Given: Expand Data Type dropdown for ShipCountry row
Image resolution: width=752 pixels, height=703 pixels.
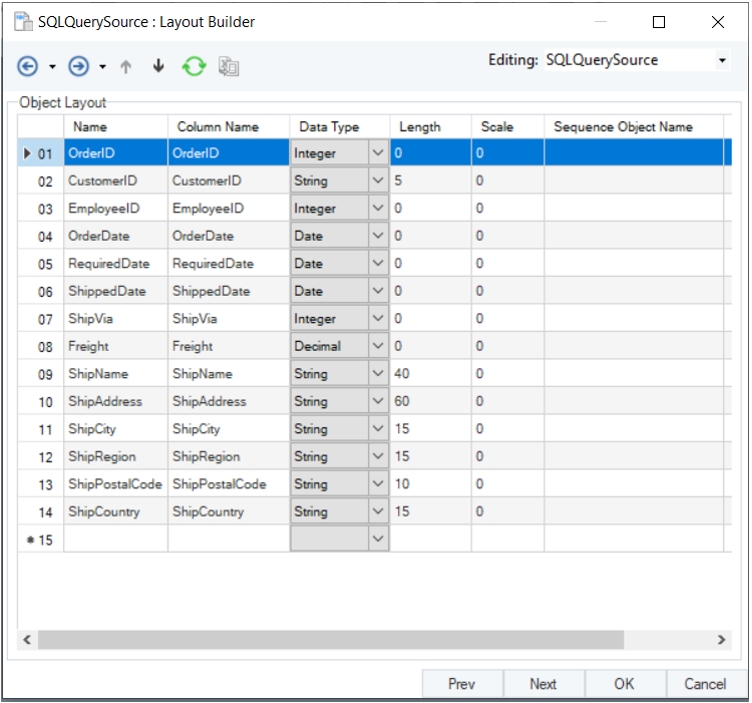Looking at the screenshot, I should (x=377, y=512).
